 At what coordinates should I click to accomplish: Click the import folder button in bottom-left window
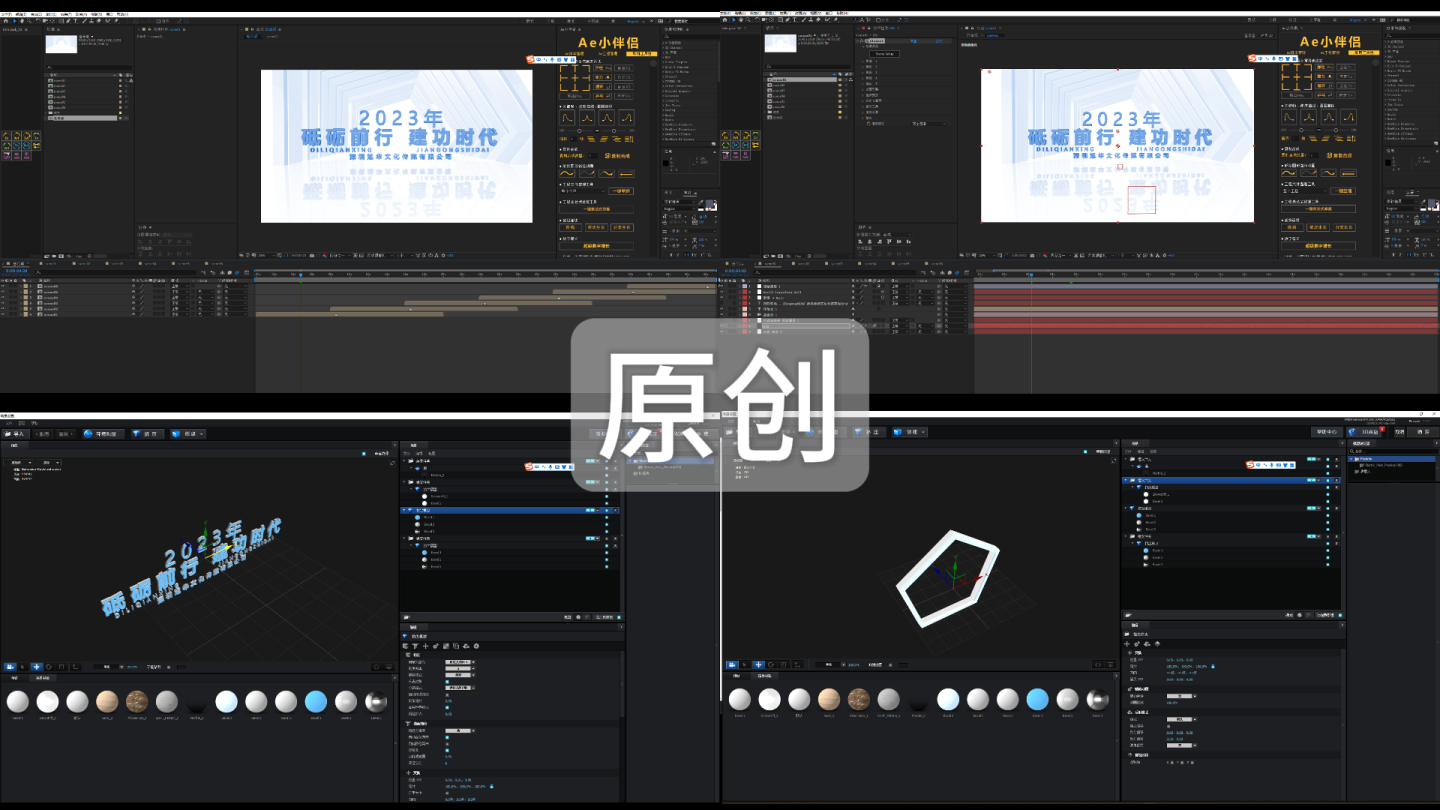tap(15, 434)
